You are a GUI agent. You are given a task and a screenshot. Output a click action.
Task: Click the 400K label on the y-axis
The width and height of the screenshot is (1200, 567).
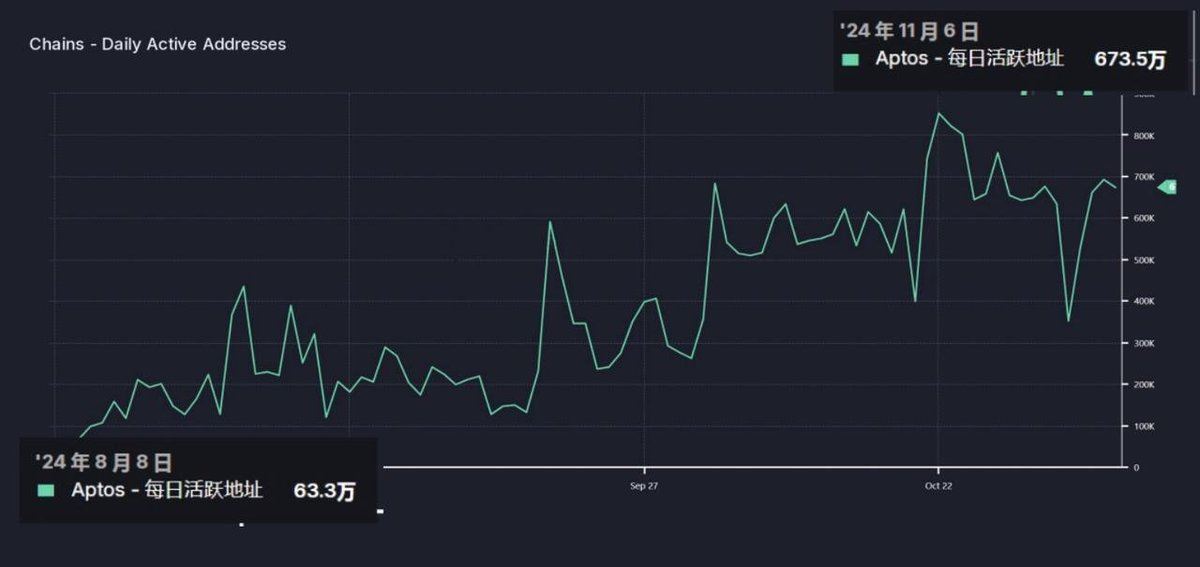tap(1144, 301)
